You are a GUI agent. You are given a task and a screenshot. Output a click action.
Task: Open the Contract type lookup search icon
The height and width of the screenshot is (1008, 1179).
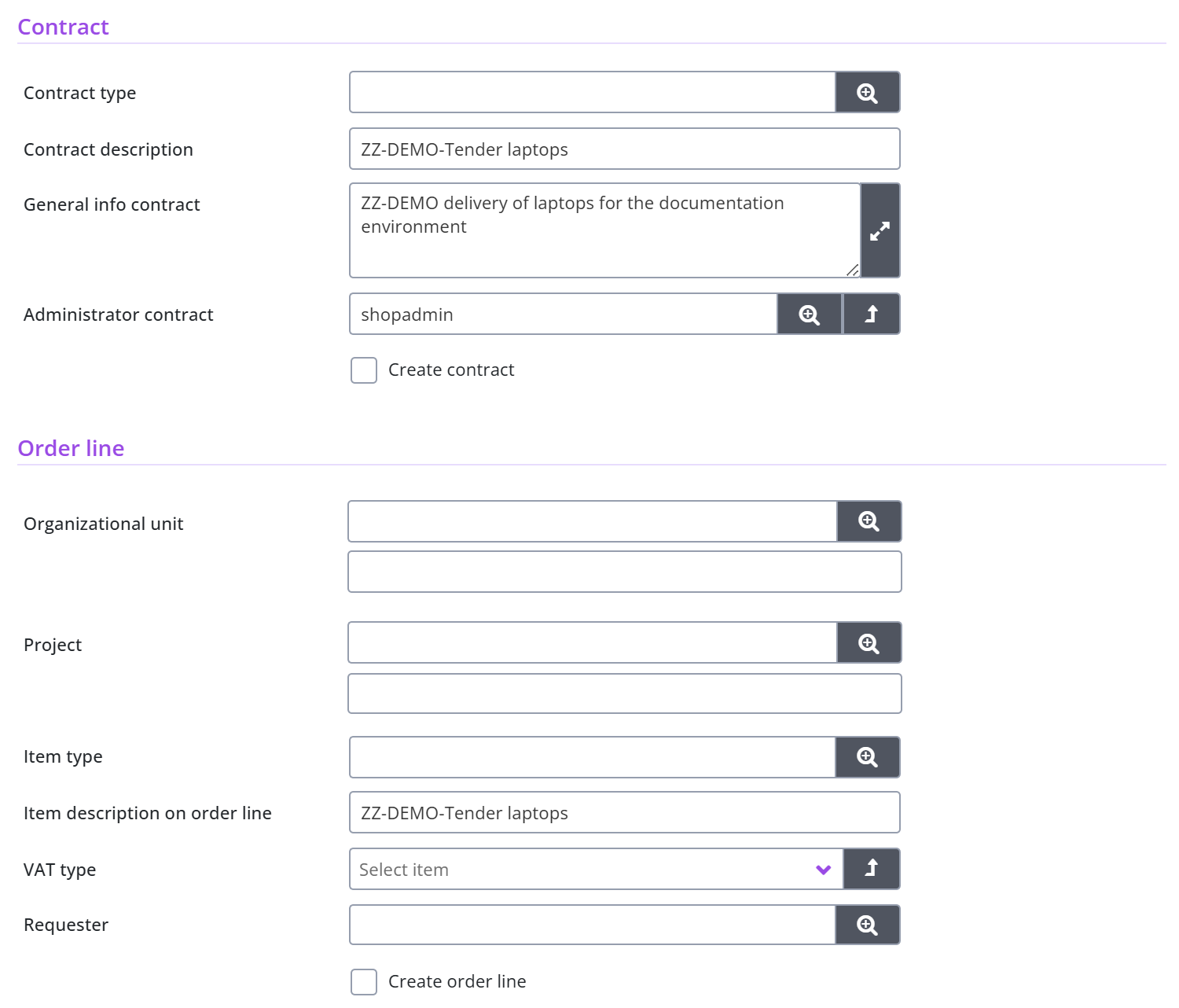tap(867, 93)
